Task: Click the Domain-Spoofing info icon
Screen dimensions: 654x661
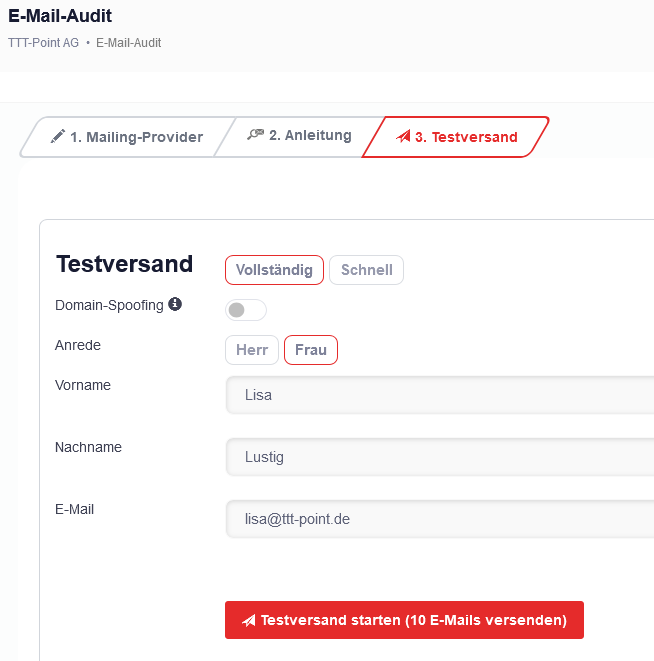Action: click(x=175, y=304)
